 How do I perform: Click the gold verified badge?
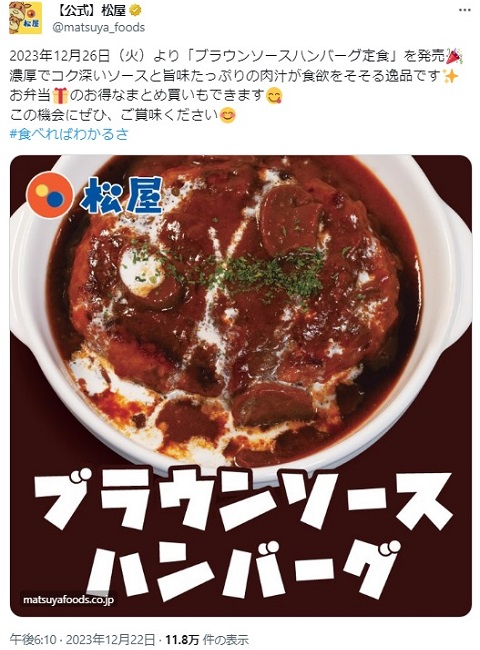click(135, 11)
